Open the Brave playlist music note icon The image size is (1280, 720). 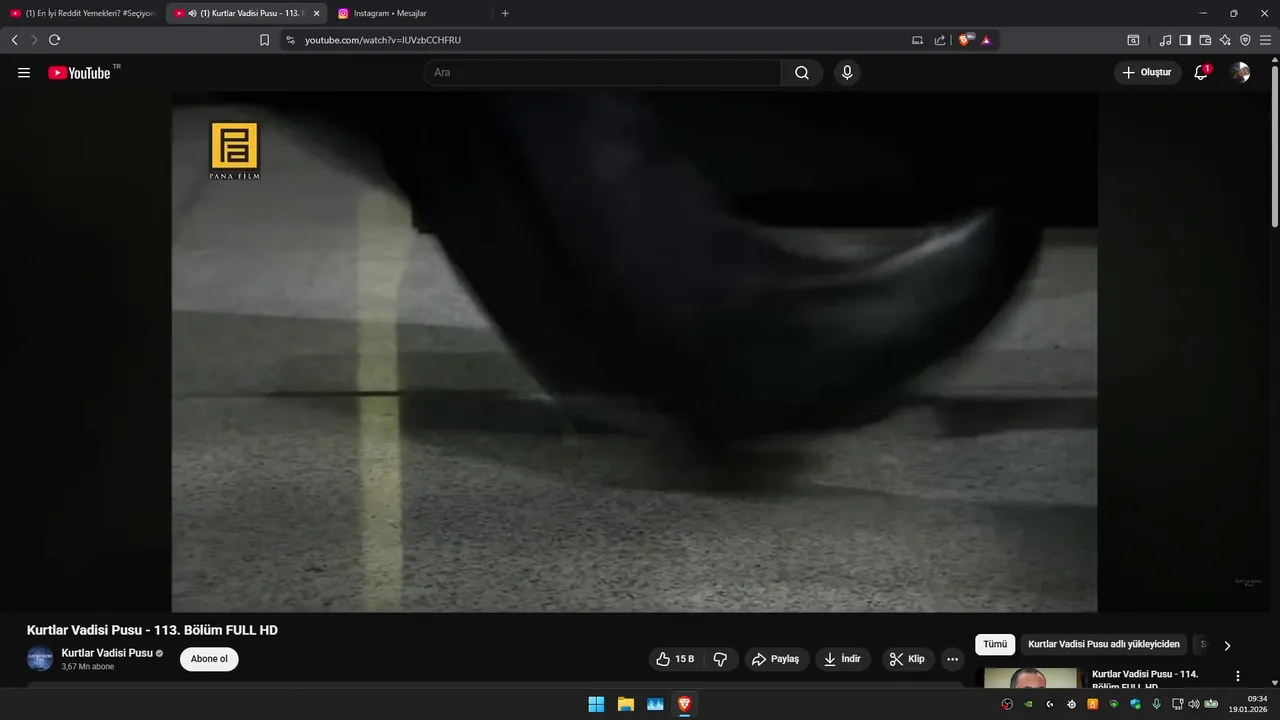[1165, 40]
